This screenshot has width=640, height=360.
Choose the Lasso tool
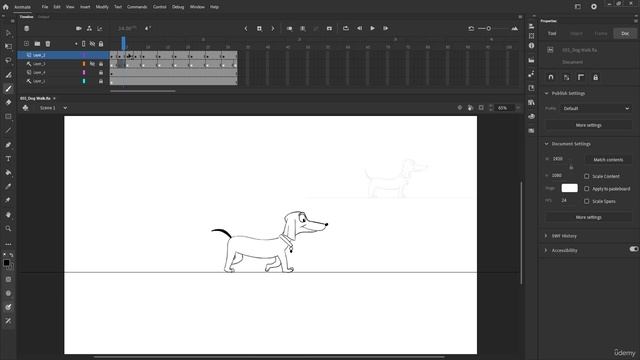[8, 60]
